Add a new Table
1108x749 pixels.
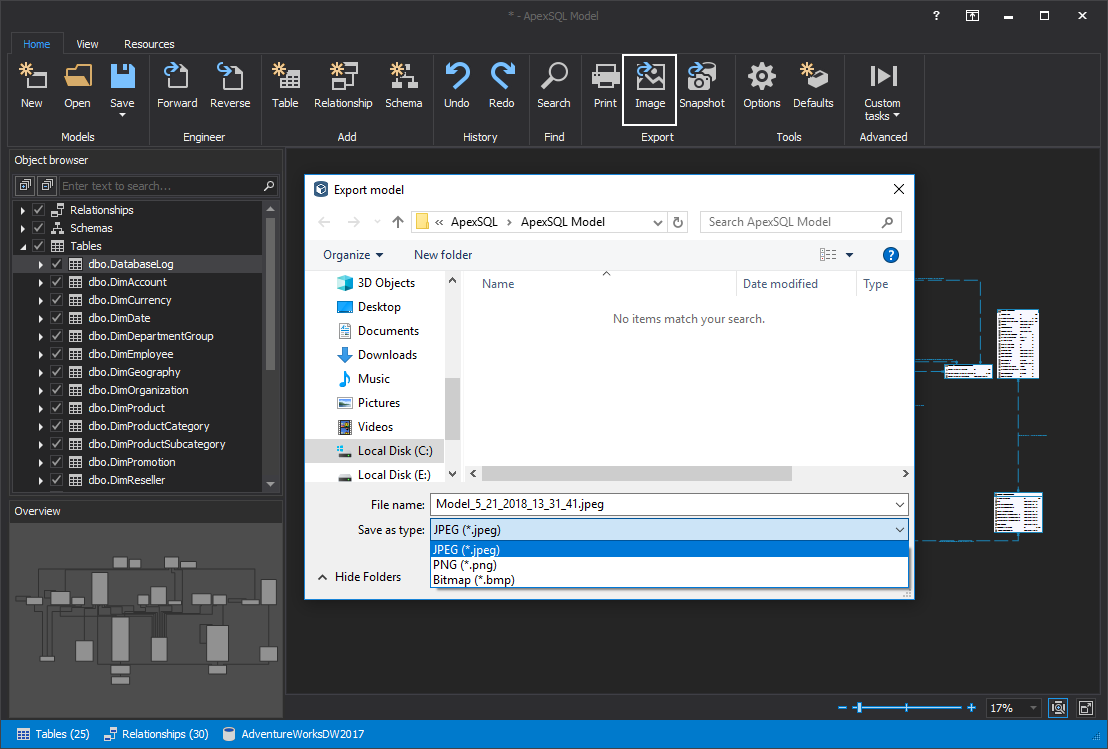(x=285, y=85)
